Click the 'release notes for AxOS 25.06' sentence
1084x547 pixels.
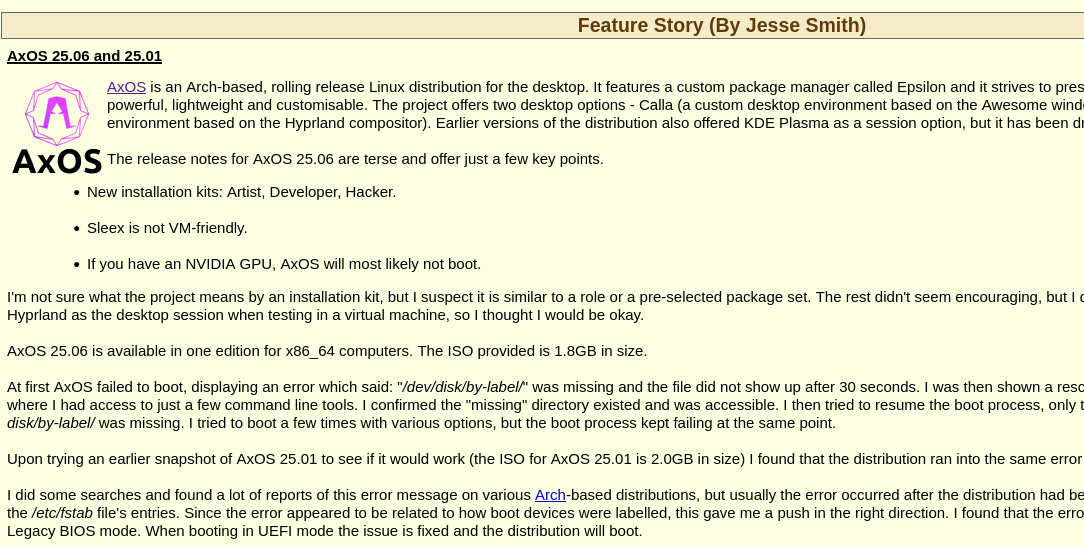pos(355,159)
